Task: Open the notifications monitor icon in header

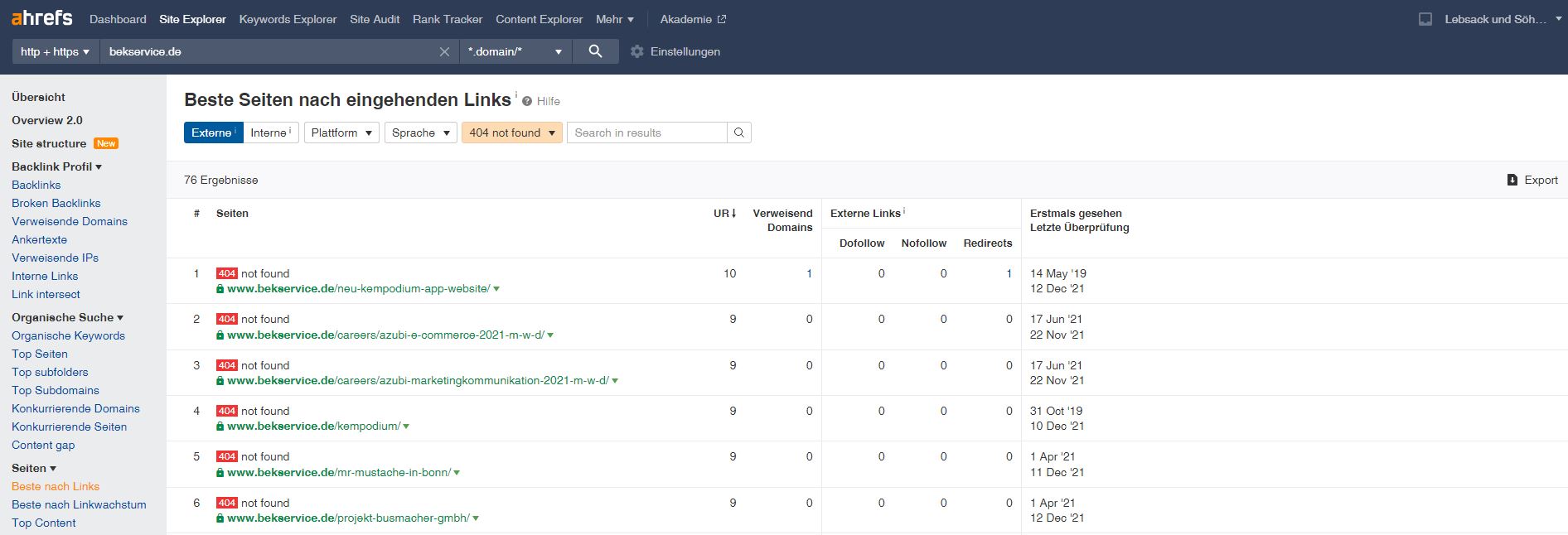Action: (1425, 19)
